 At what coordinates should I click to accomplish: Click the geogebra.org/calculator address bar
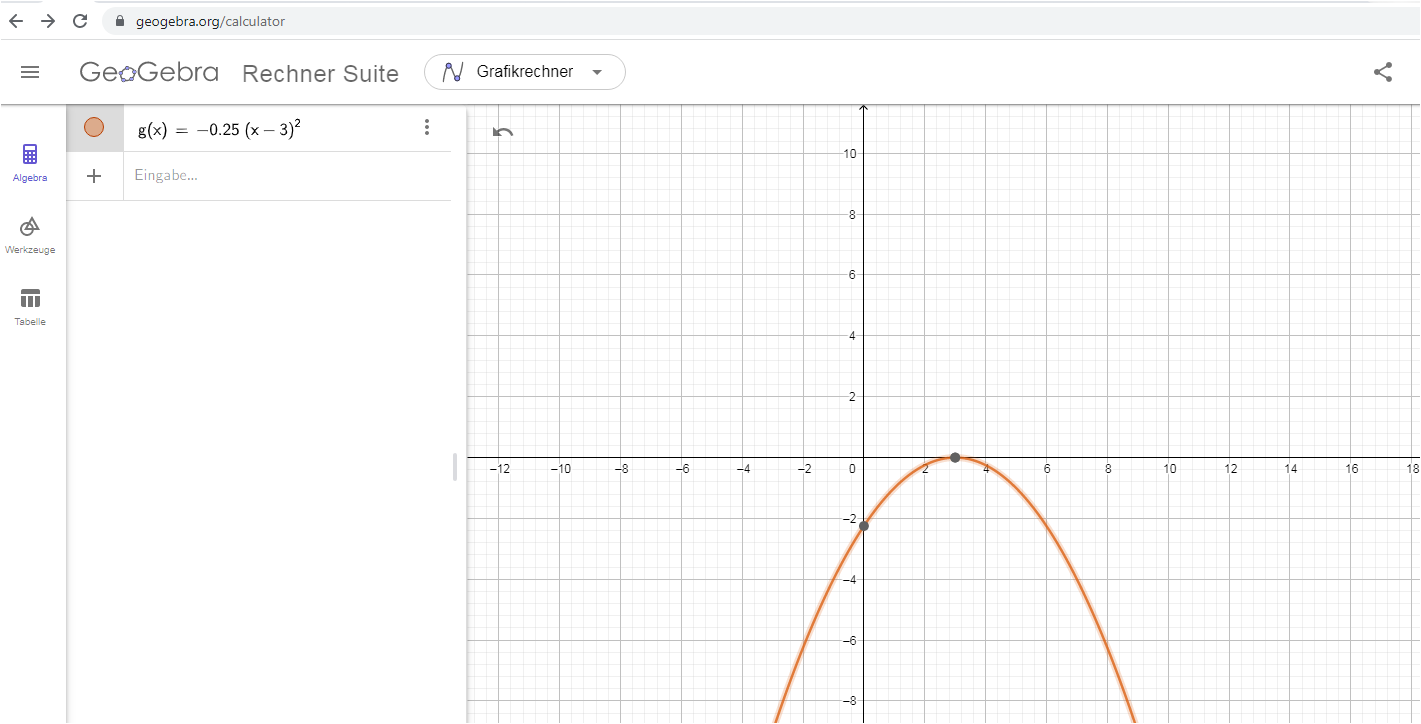[x=760, y=21]
